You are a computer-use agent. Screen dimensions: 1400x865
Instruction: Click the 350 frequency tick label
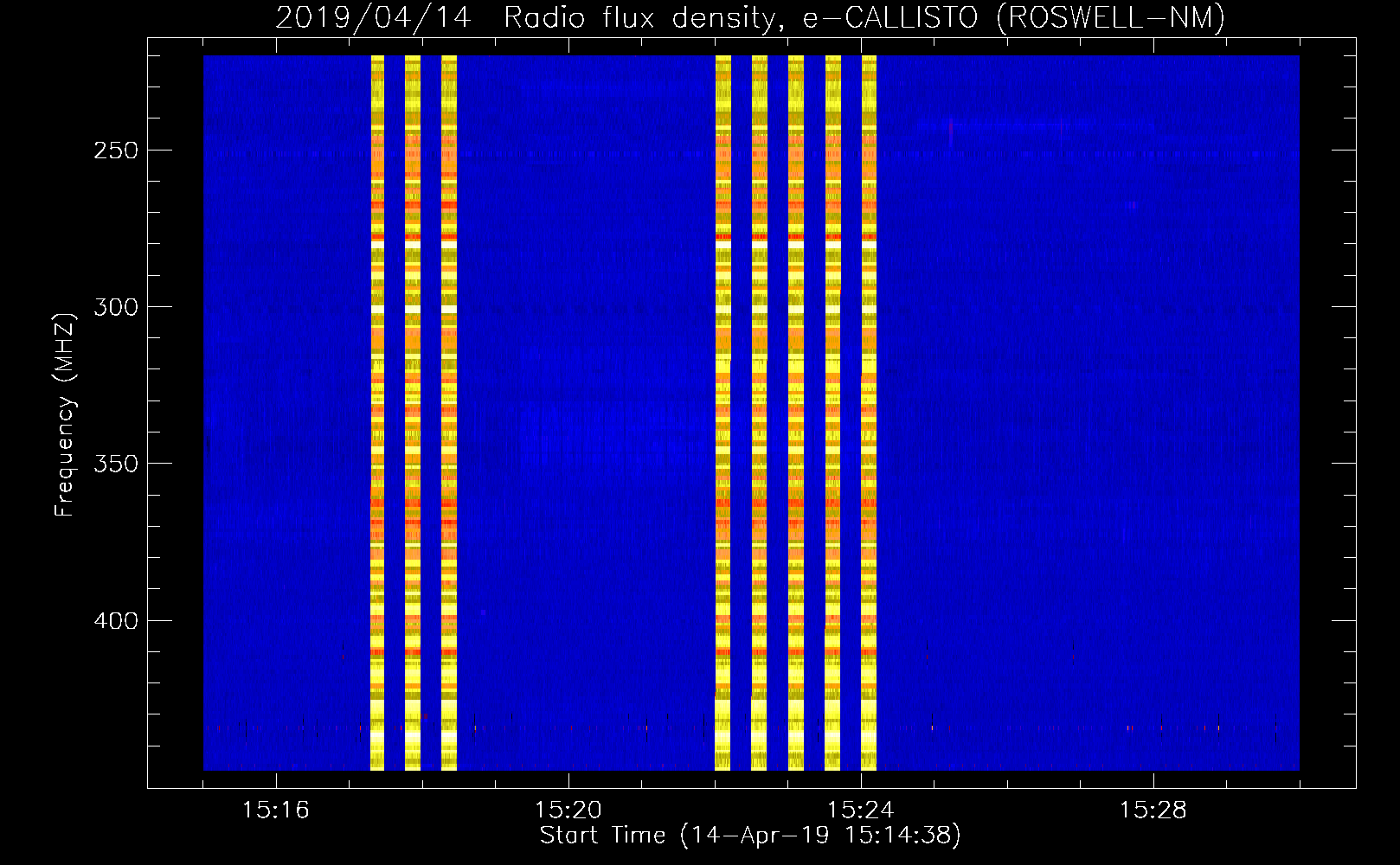(116, 464)
